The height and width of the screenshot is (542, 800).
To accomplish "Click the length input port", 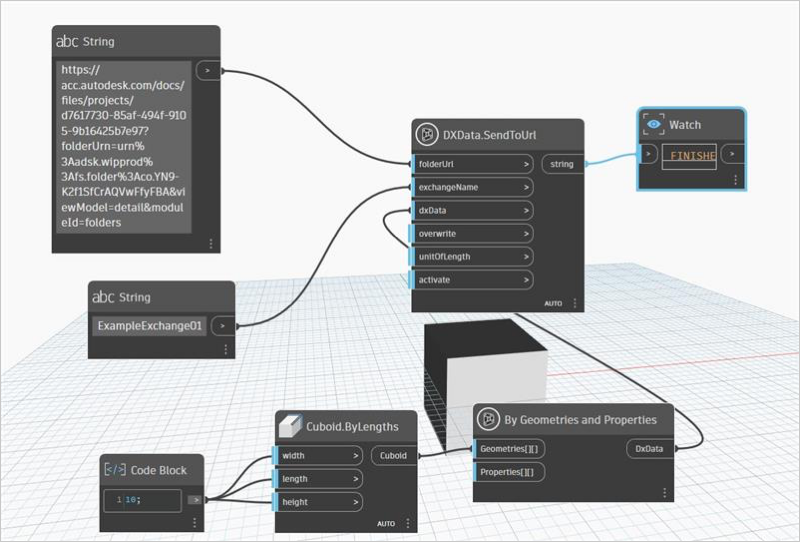I will (x=318, y=479).
